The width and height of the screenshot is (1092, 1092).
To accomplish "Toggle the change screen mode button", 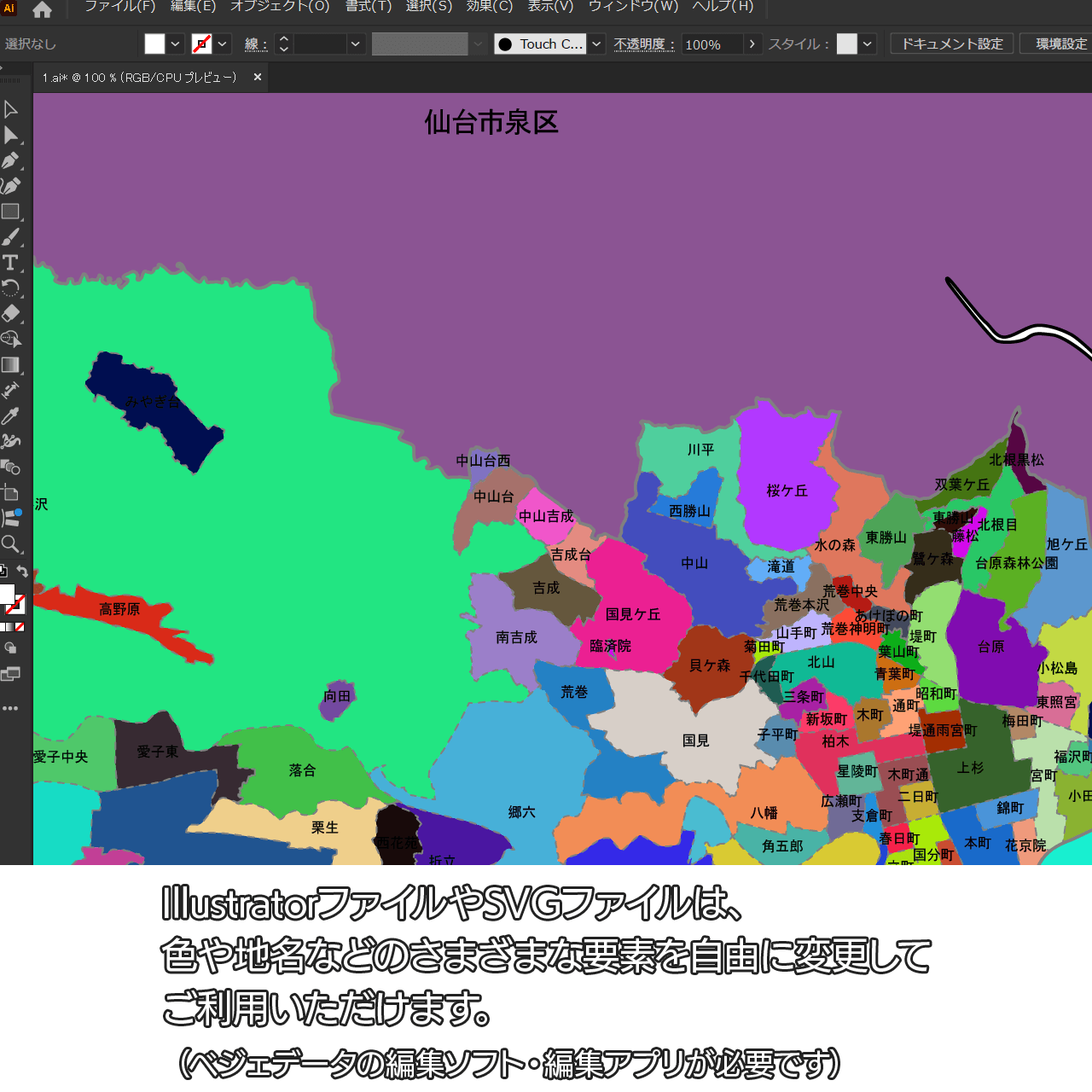I will point(11,675).
